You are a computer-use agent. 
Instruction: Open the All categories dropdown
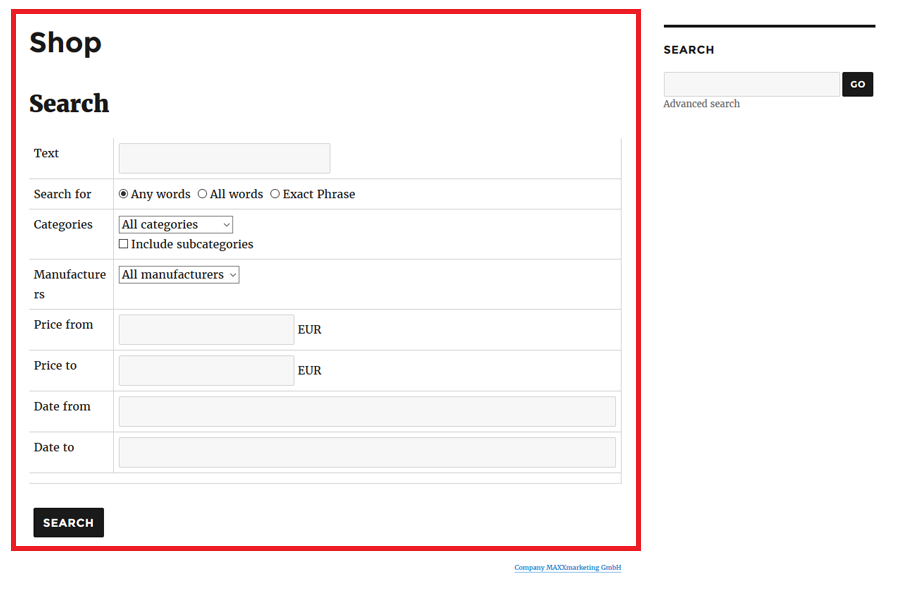pos(176,225)
